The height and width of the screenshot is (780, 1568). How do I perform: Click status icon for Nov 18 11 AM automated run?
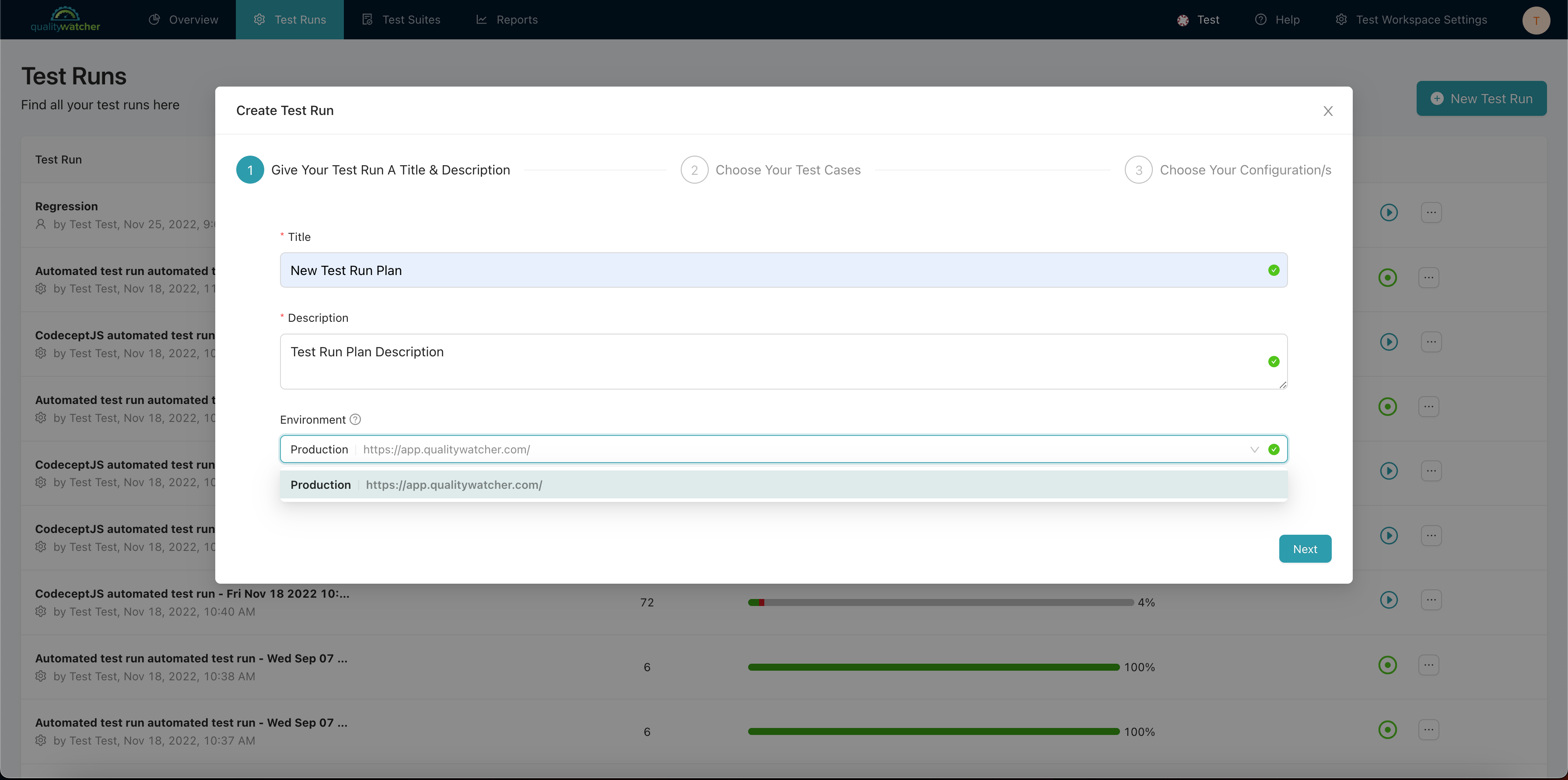[x=1387, y=278]
